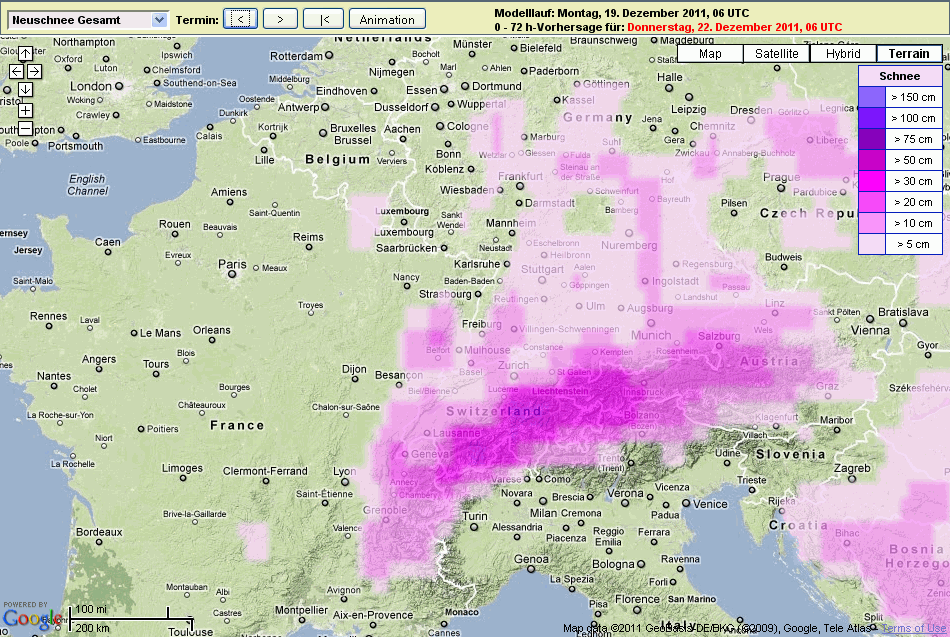The height and width of the screenshot is (637, 950).
Task: Click the red forecast date text
Action: point(734,27)
